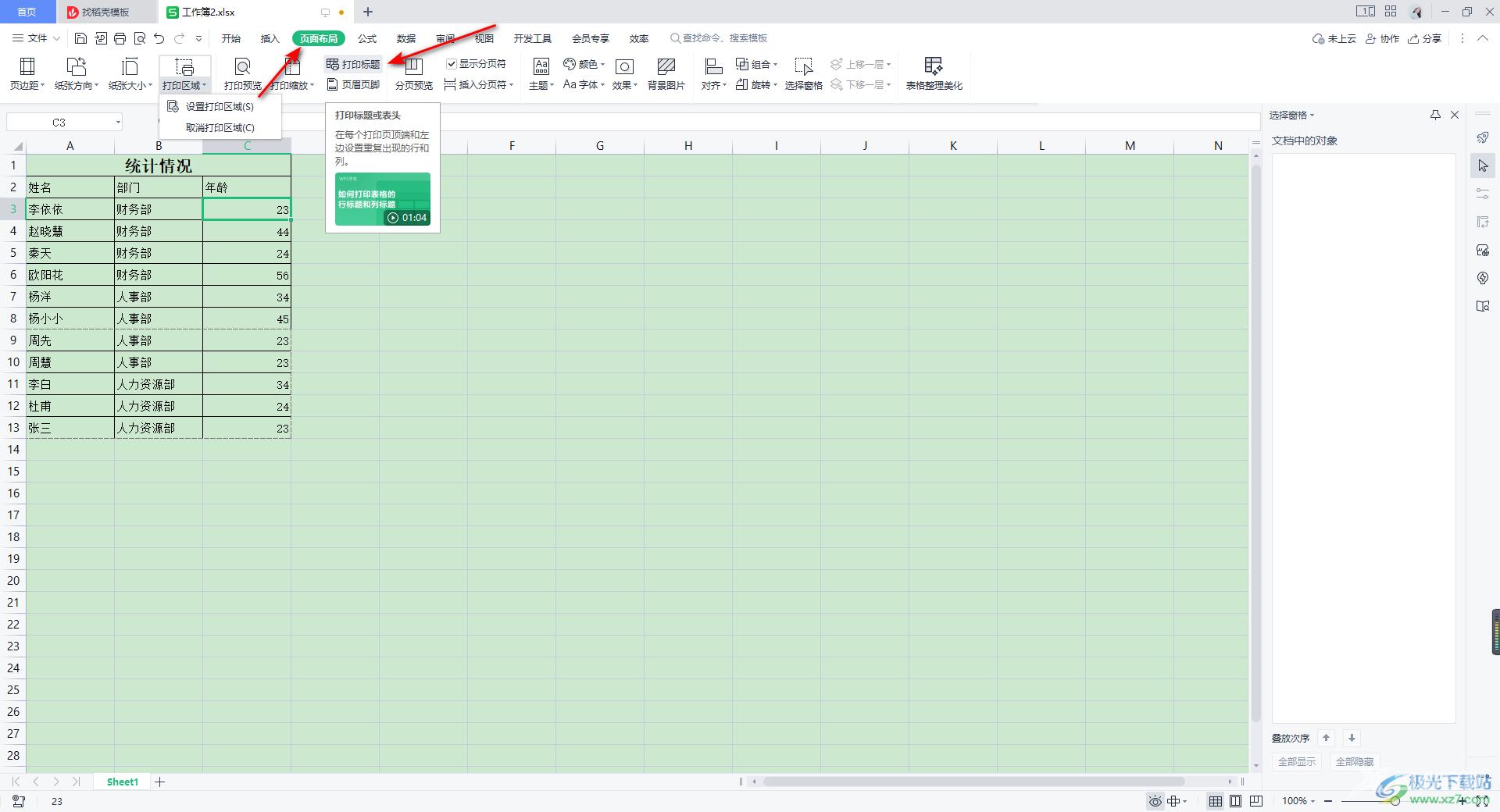Click Print Titles (打印标题) button
Screen dimensions: 1500x812
353,64
